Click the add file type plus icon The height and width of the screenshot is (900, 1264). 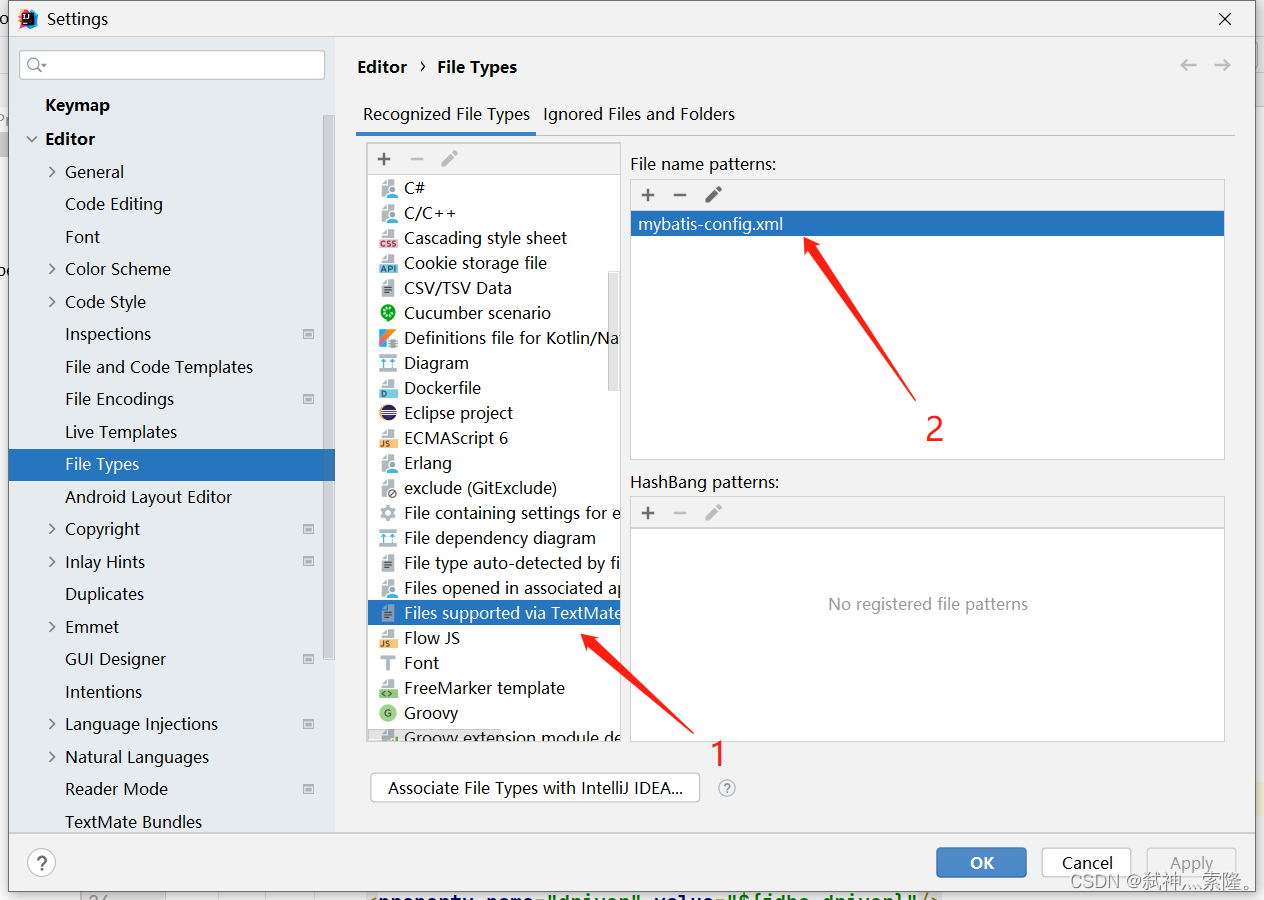click(x=384, y=159)
